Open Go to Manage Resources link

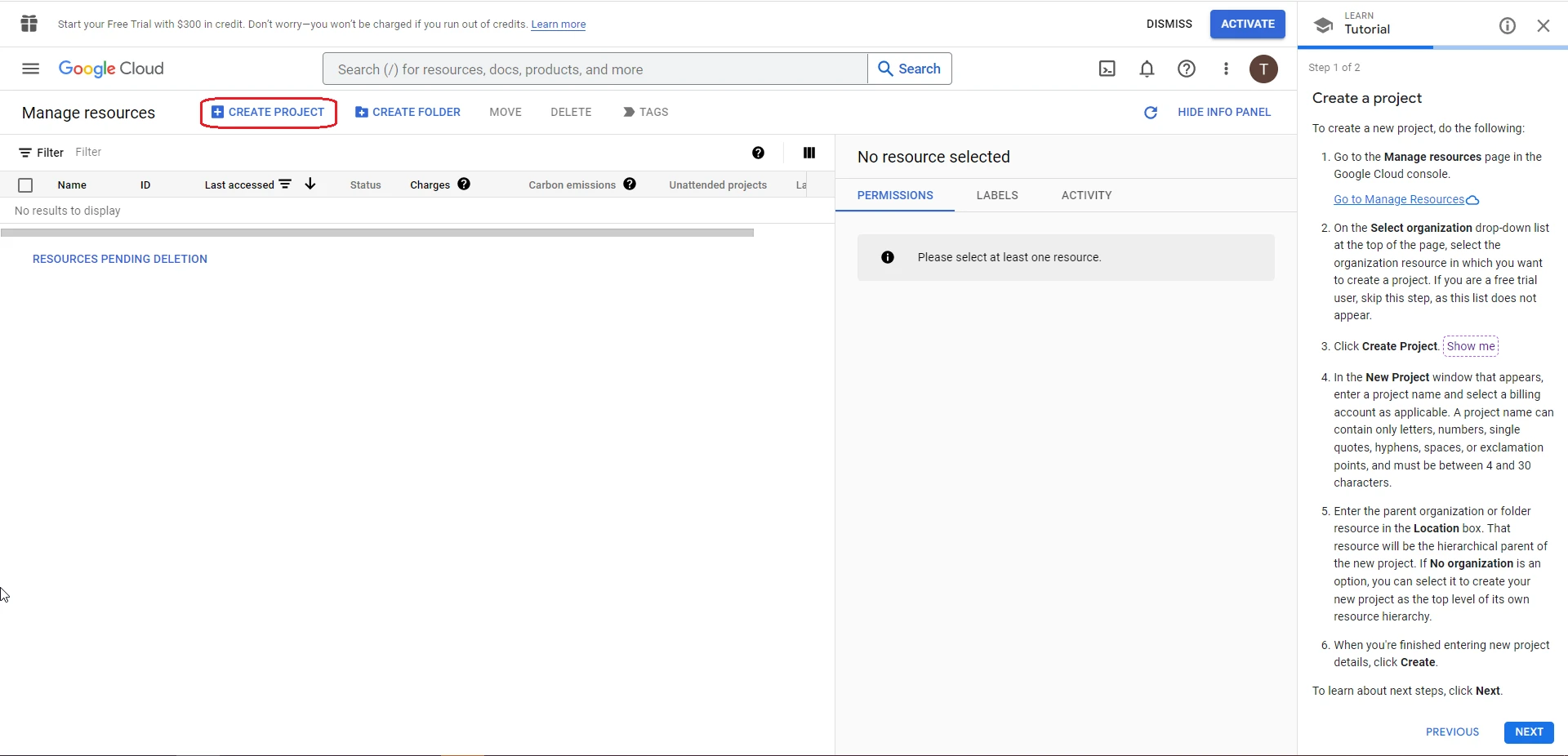pyautogui.click(x=1406, y=199)
